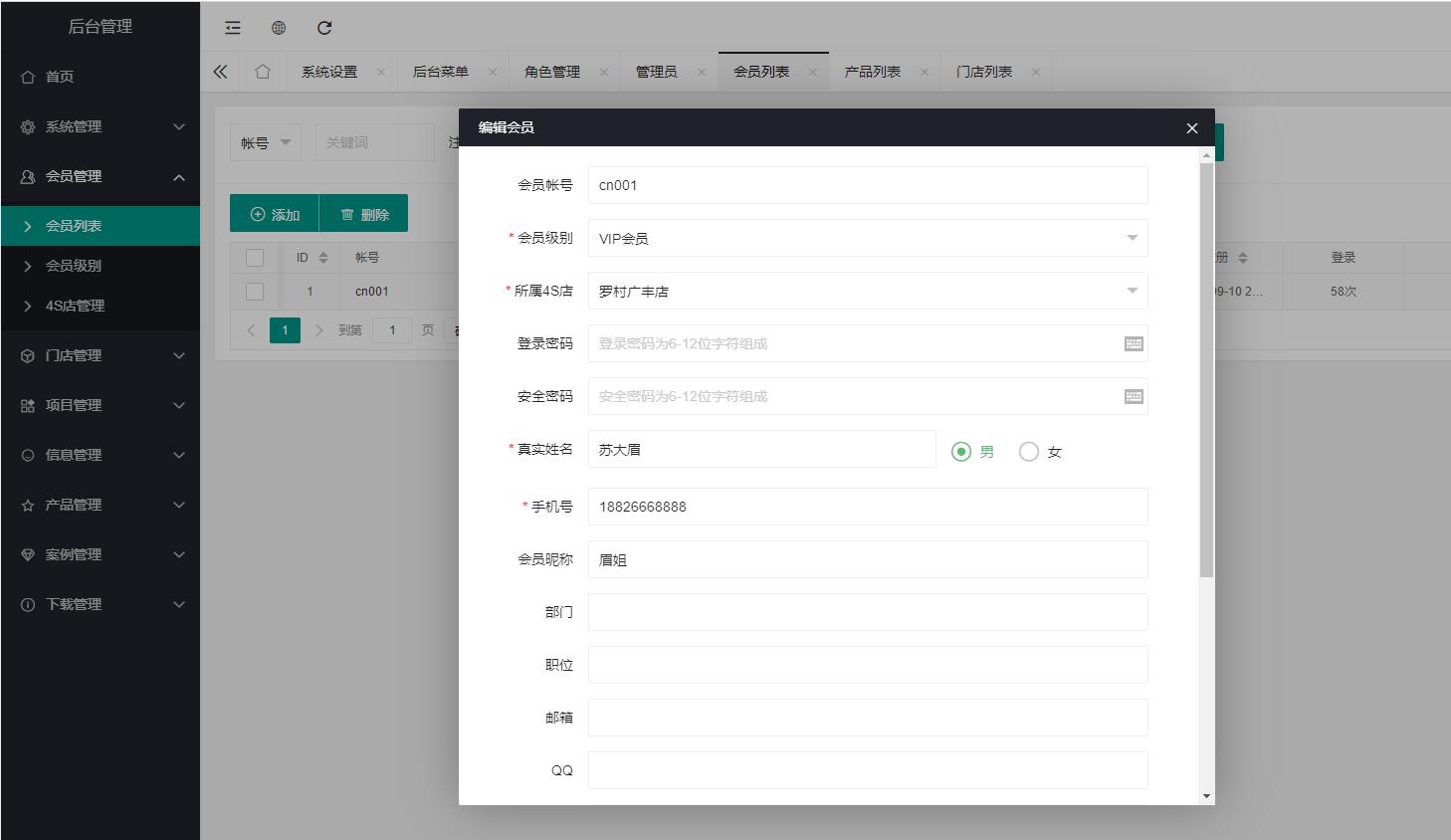Click the 系统管理 gear icon
The height and width of the screenshot is (840, 1451).
(28, 126)
